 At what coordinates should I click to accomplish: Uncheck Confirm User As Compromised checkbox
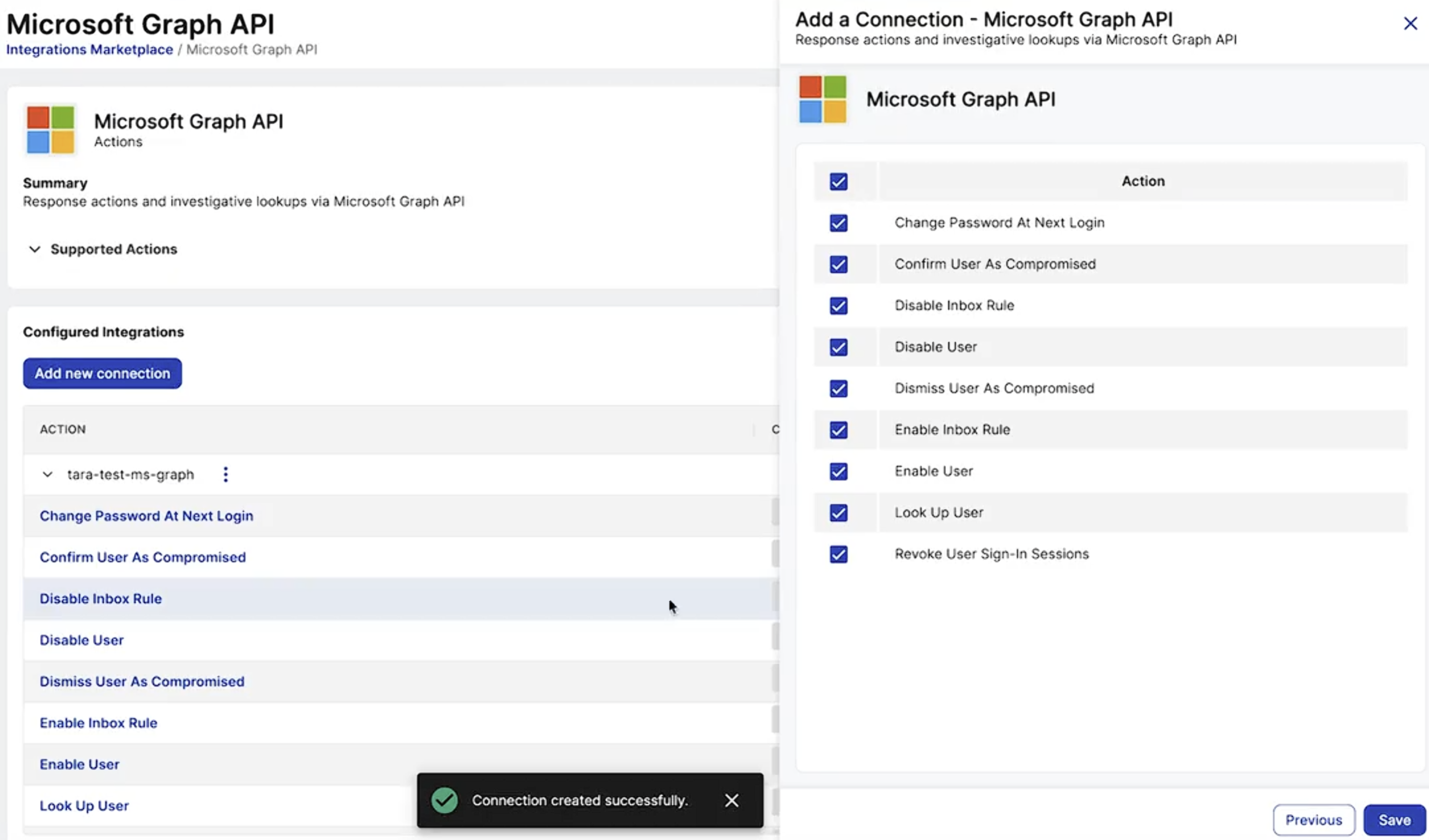point(838,264)
